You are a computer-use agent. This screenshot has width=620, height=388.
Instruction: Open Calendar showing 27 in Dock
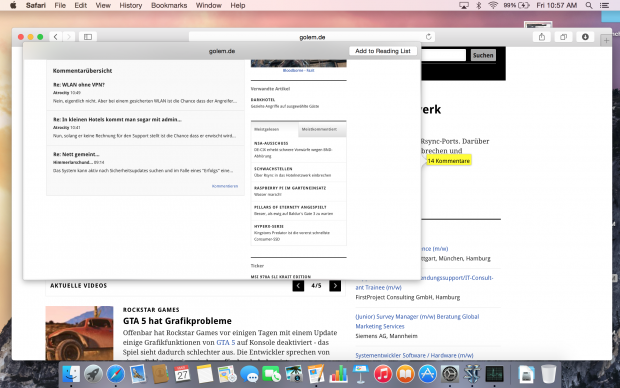pos(182,374)
